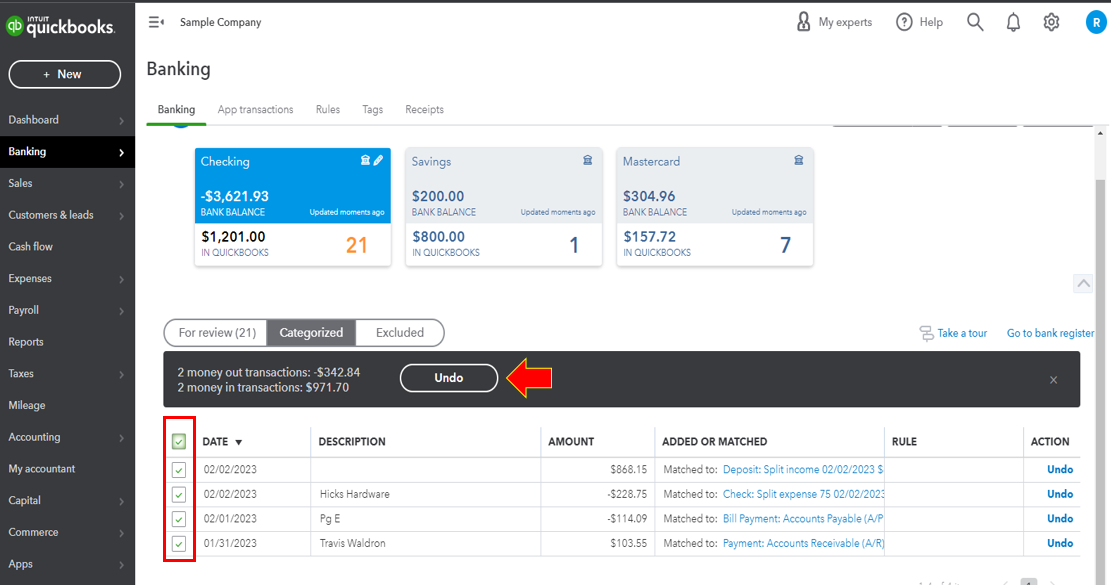
Task: Open My accountant in sidebar
Action: click(x=42, y=469)
